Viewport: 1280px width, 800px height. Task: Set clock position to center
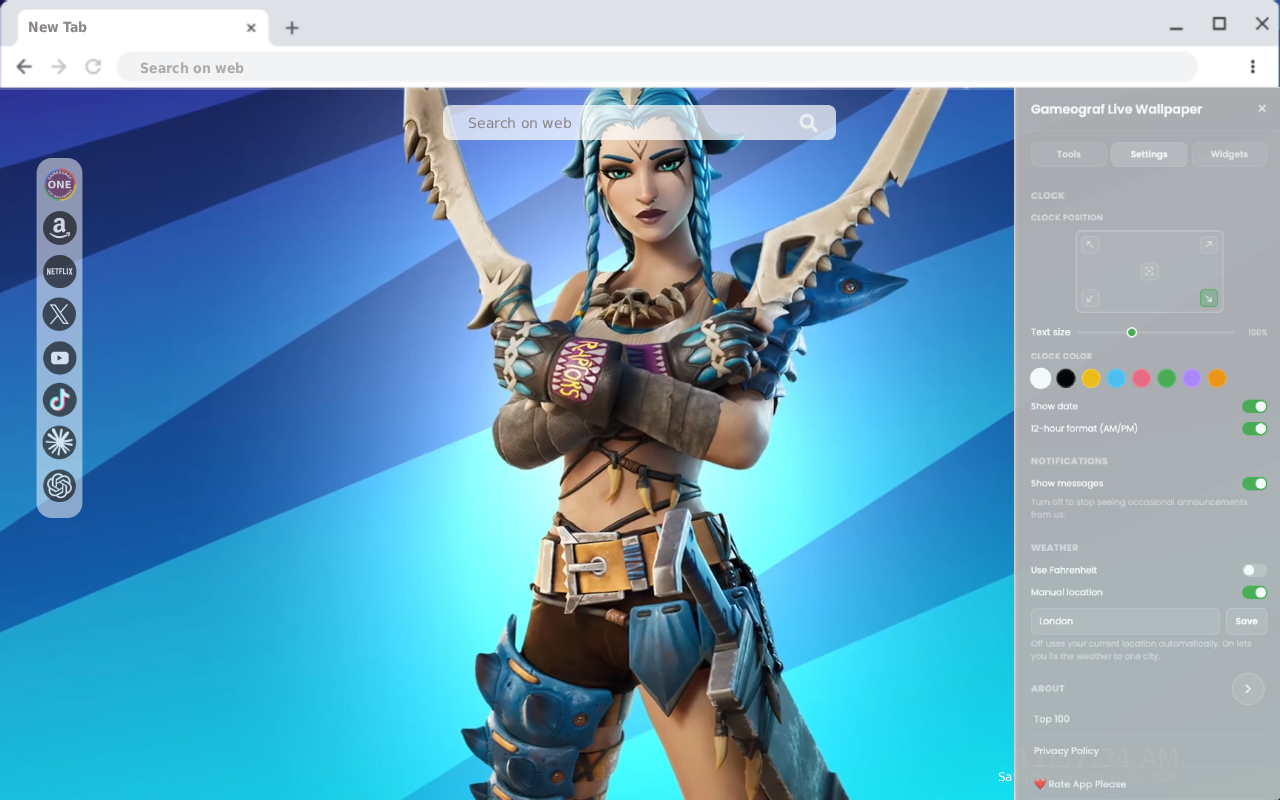click(x=1149, y=271)
